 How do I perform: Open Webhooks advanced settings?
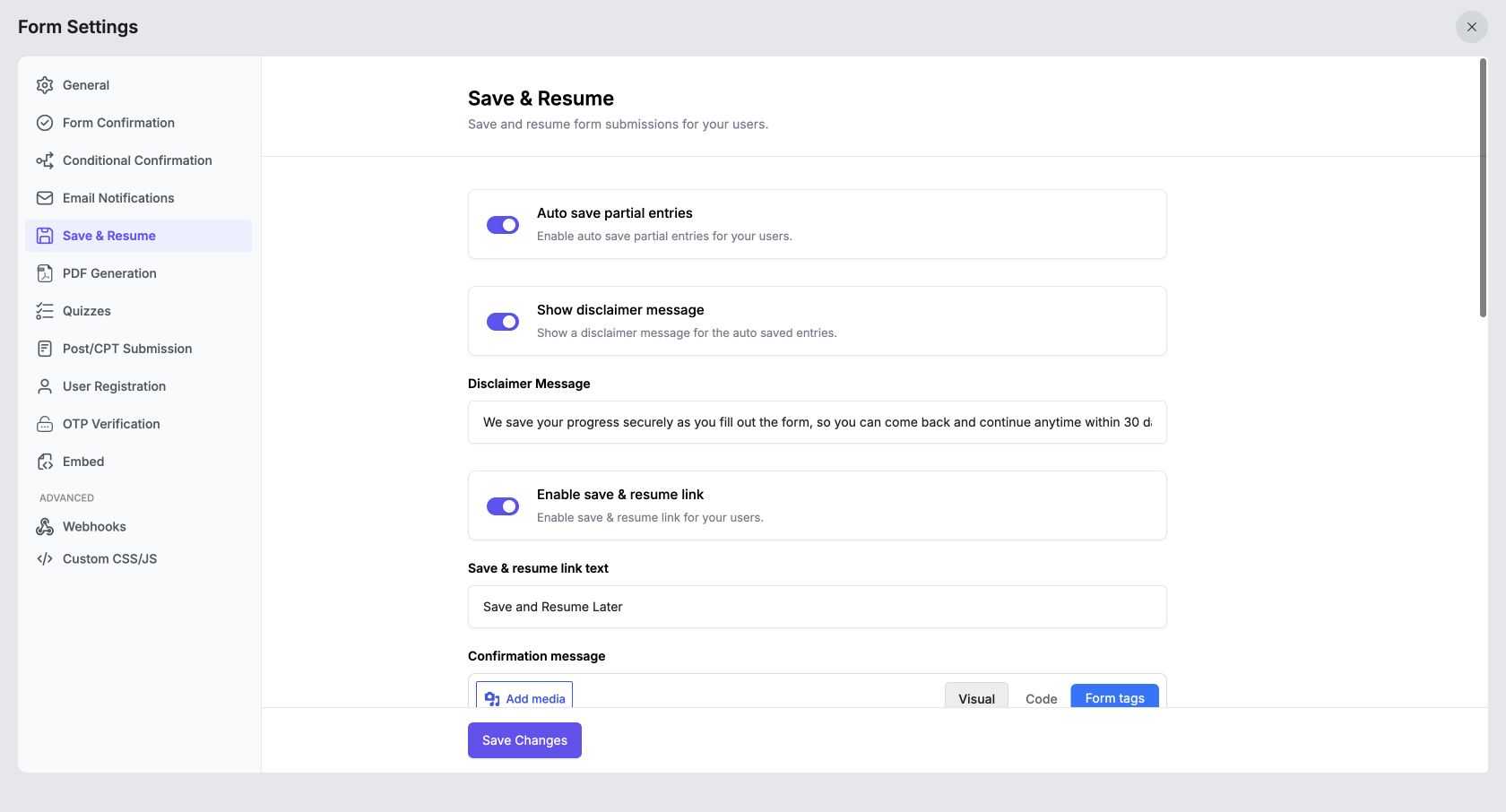coord(138,526)
